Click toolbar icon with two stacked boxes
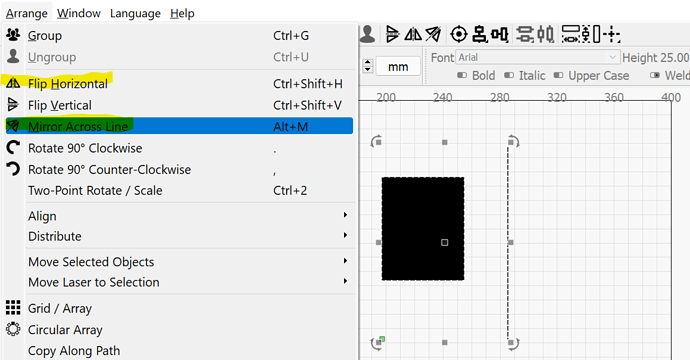Screen dimensions: 690x360 click(x=479, y=34)
